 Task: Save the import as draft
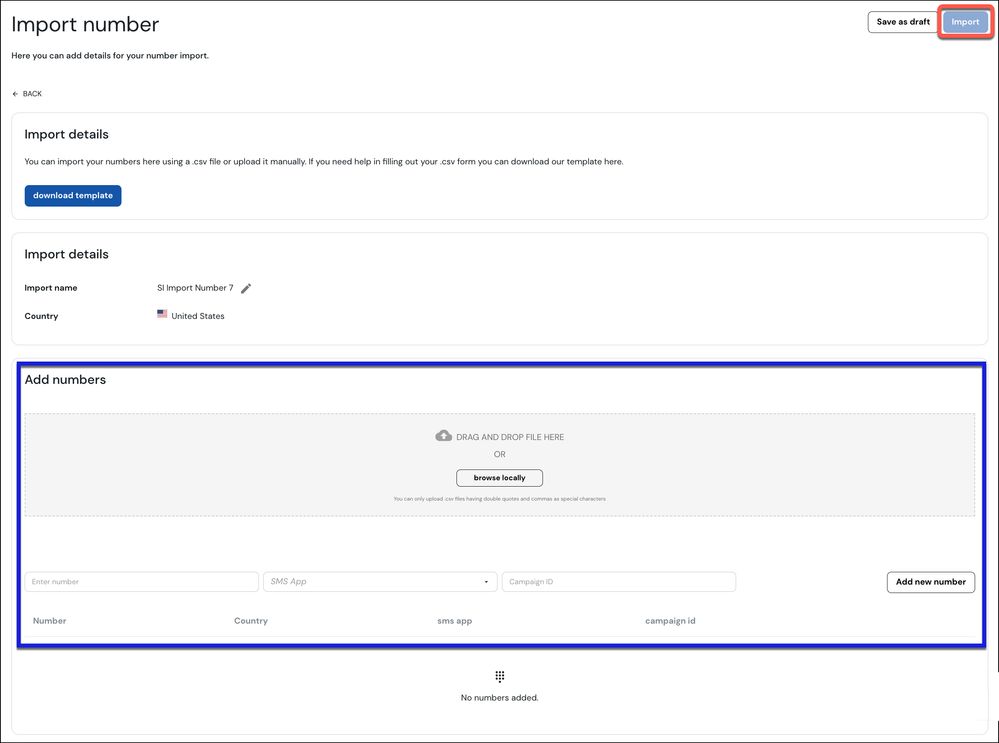tap(903, 22)
